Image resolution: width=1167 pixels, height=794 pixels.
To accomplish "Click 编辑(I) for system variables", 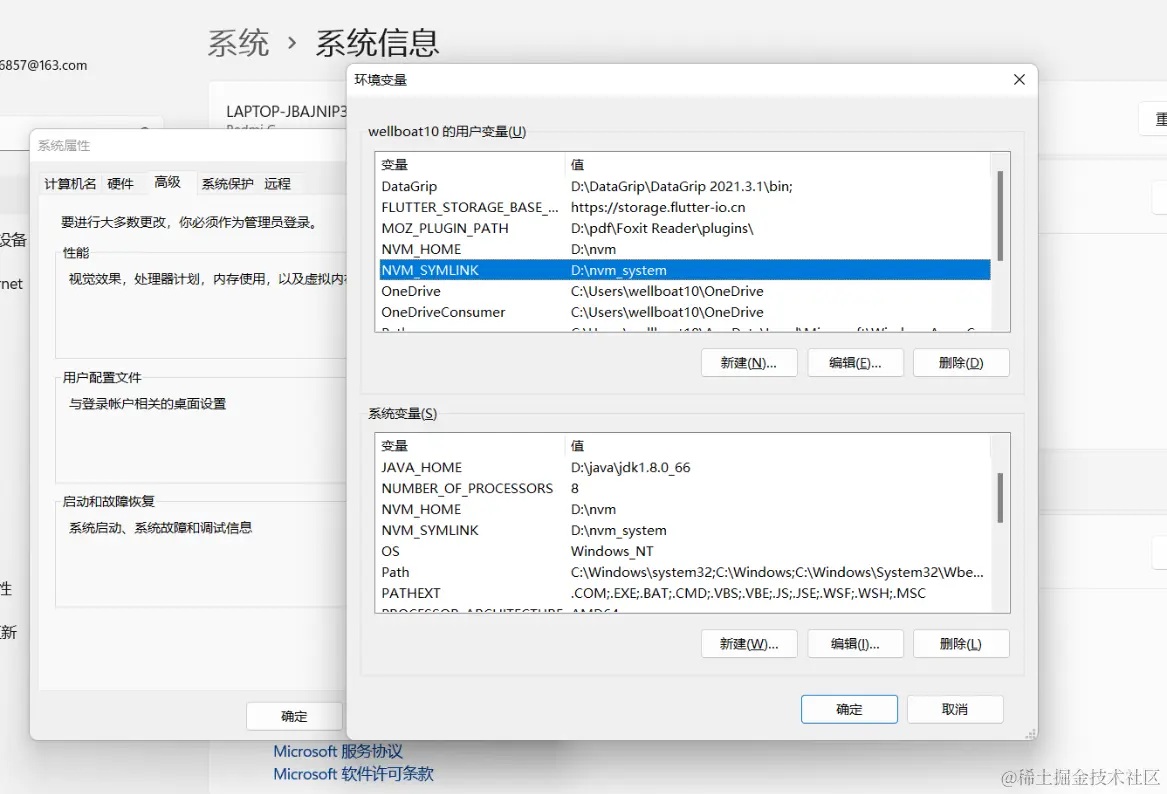I will pyautogui.click(x=855, y=644).
